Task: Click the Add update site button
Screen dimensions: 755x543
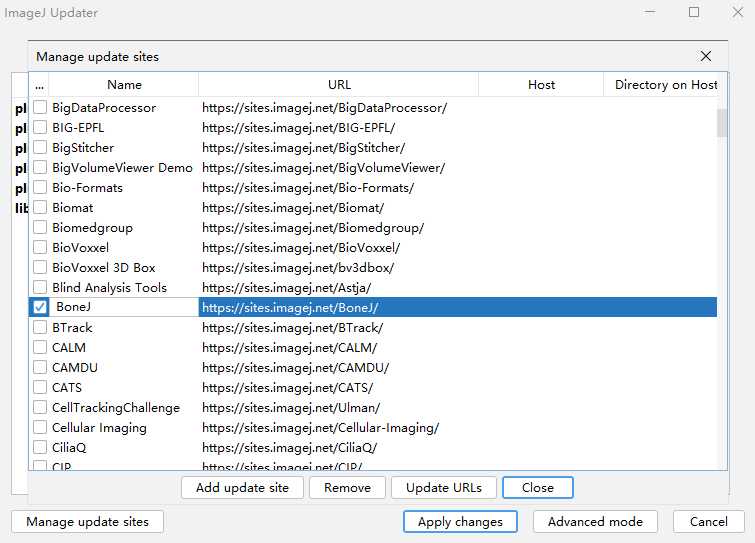Action: (x=242, y=488)
